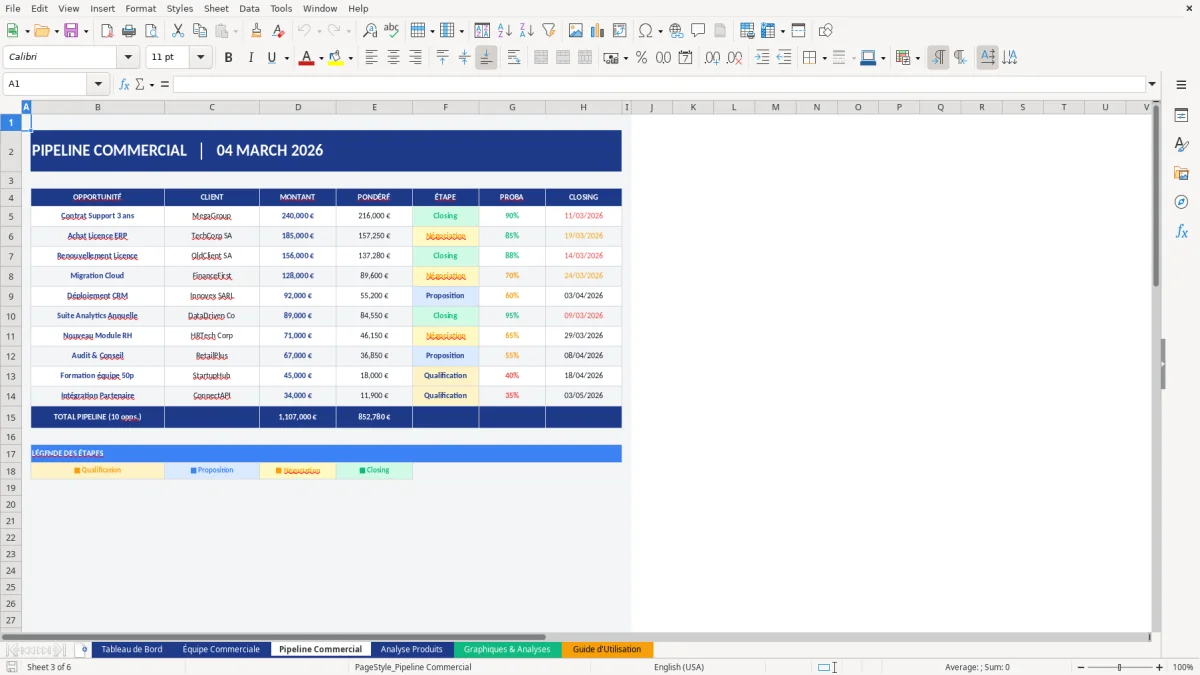Open background color dropdown arrow
The height and width of the screenshot is (675, 1200).
coord(350,58)
